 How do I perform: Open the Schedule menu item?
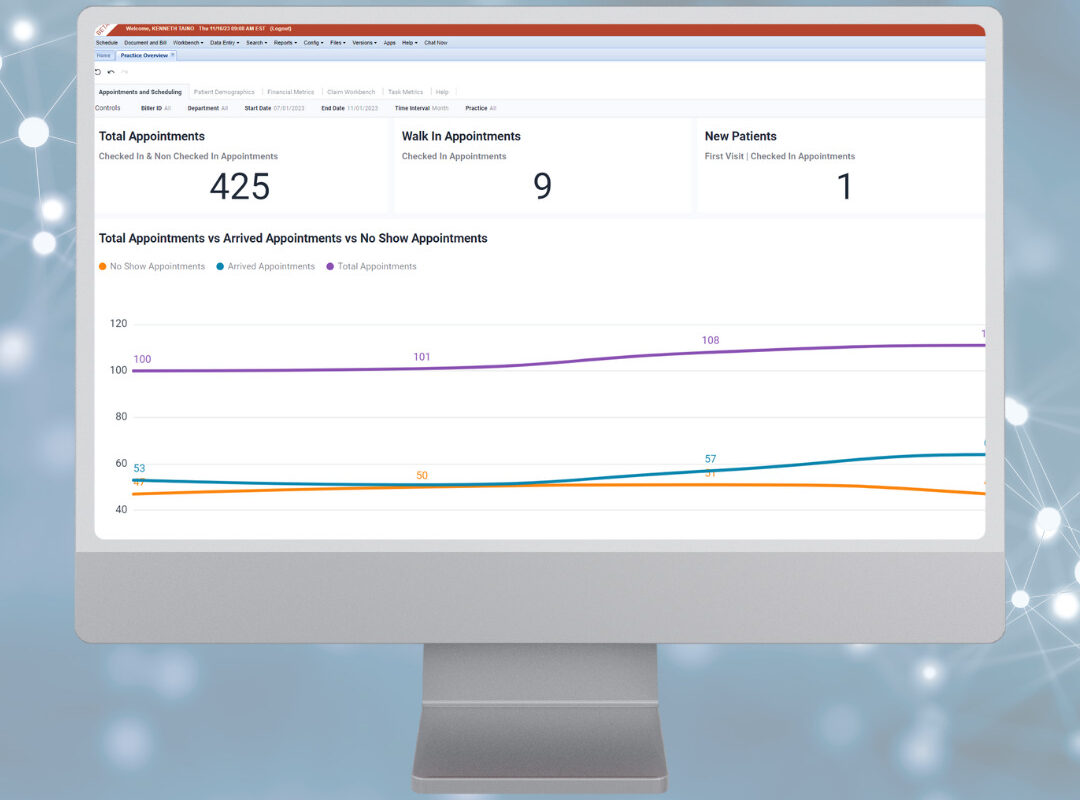coord(107,43)
